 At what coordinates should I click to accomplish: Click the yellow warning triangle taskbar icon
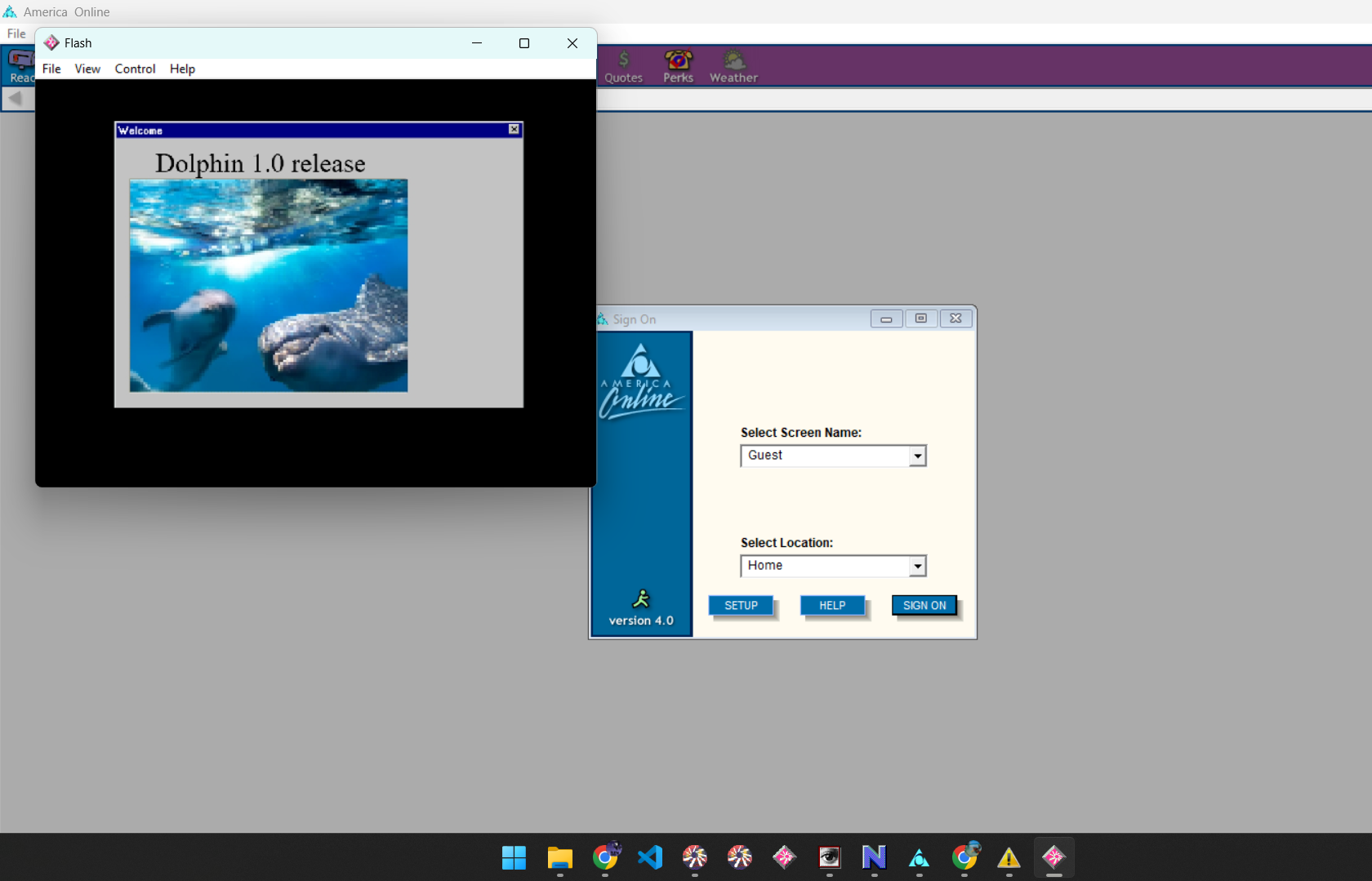[x=1009, y=857]
